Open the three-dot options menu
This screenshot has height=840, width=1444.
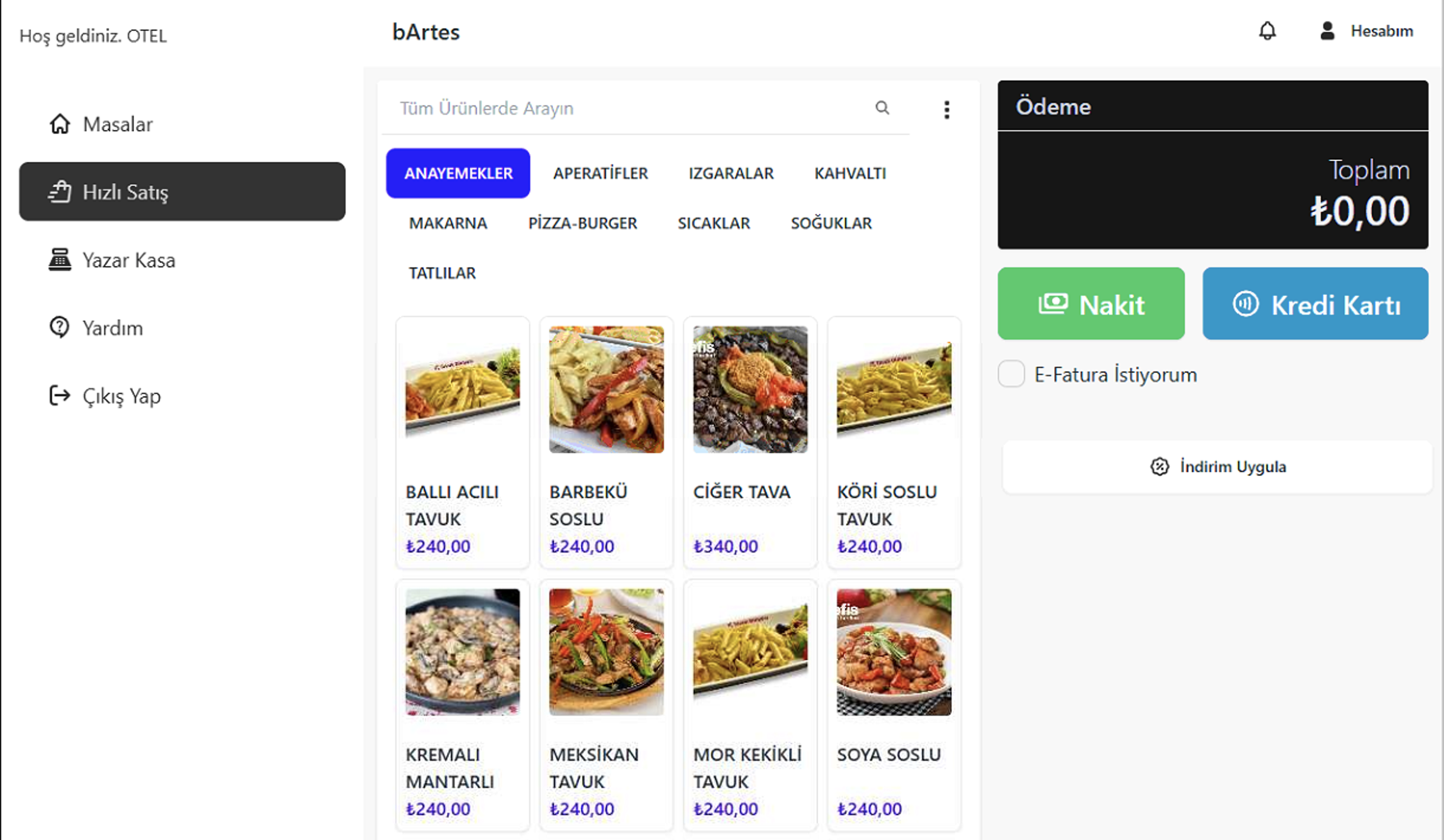point(946,109)
